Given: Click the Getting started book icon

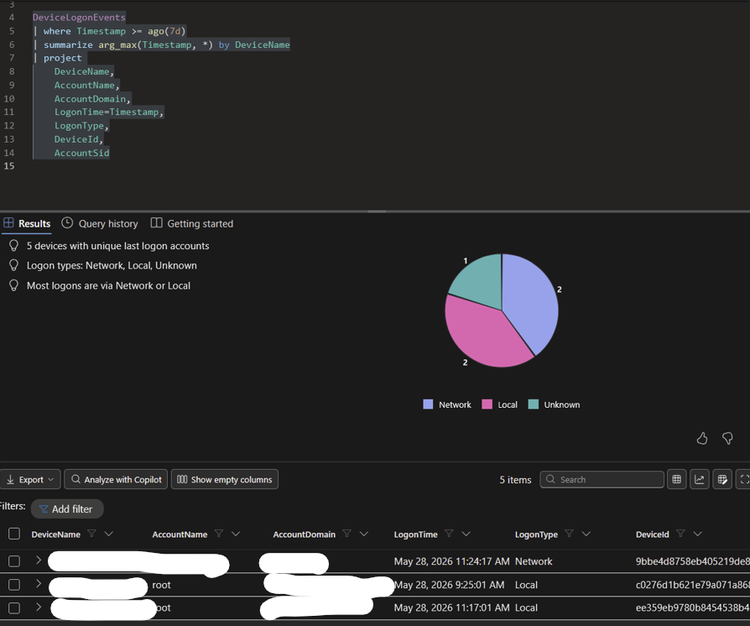Looking at the screenshot, I should coord(156,223).
